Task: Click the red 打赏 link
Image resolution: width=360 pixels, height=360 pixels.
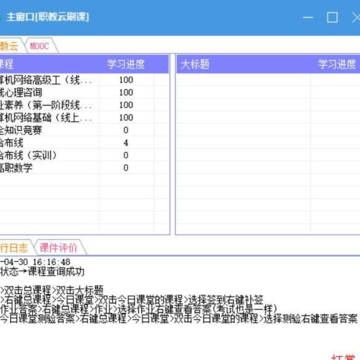Action: point(343,357)
